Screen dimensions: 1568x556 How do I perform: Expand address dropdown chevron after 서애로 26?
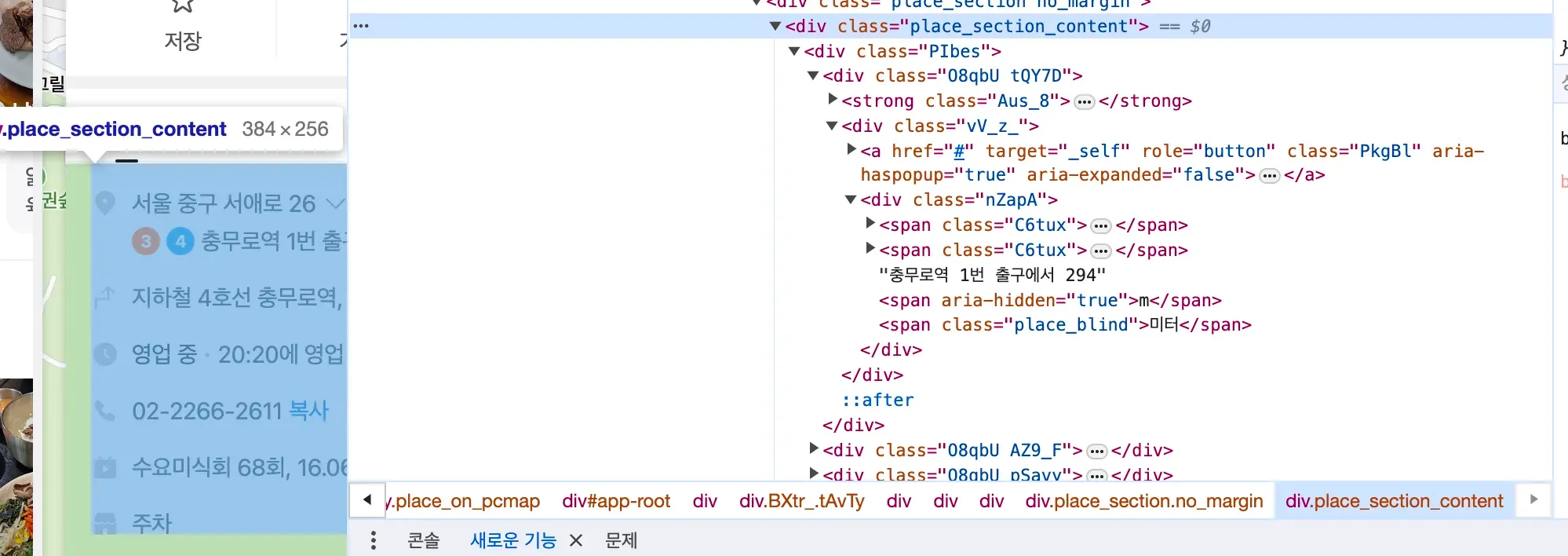click(335, 204)
